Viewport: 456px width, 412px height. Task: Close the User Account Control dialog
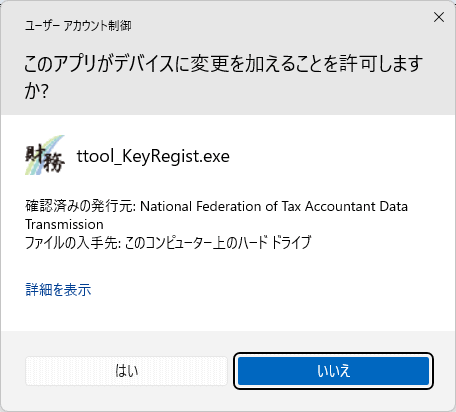point(439,17)
